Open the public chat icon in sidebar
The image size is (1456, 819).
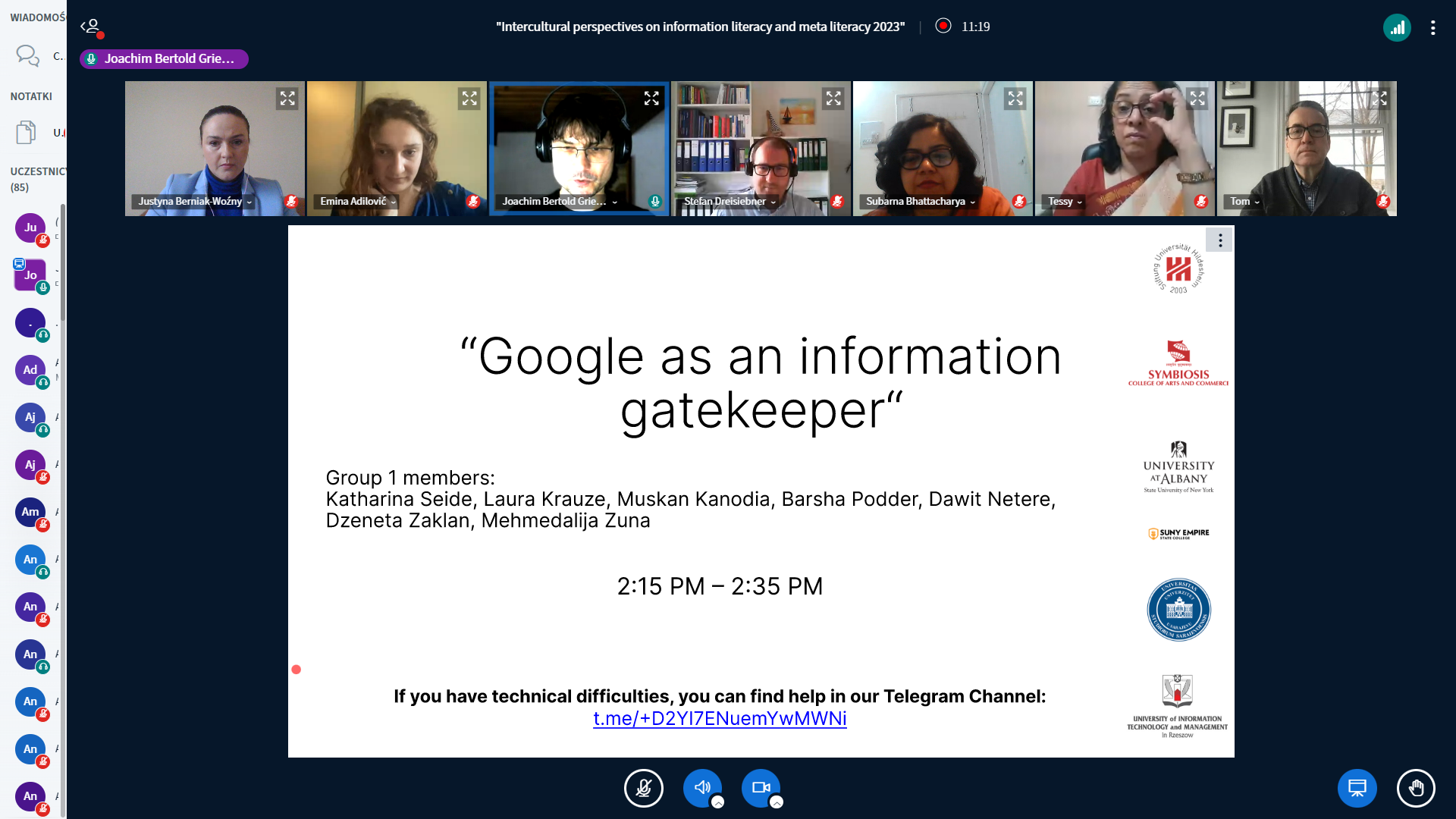pyautogui.click(x=27, y=55)
